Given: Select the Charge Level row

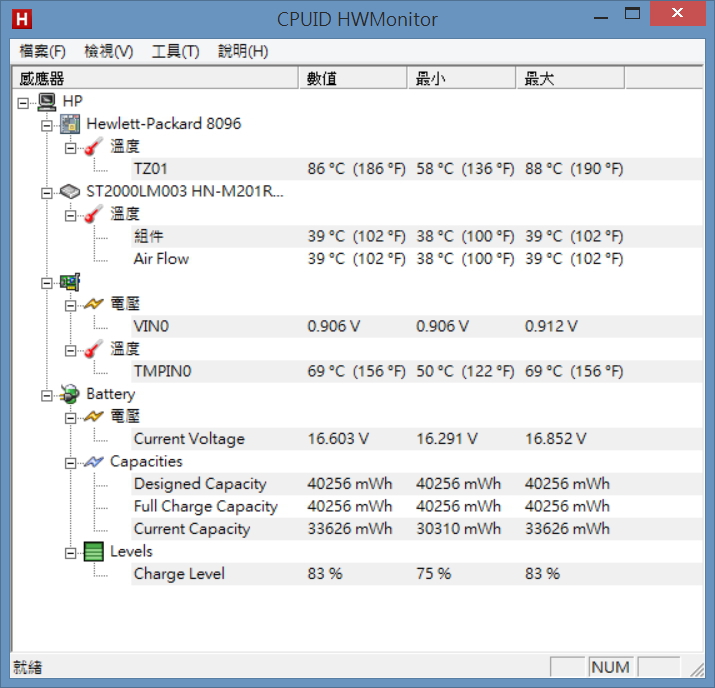Looking at the screenshot, I should [179, 574].
